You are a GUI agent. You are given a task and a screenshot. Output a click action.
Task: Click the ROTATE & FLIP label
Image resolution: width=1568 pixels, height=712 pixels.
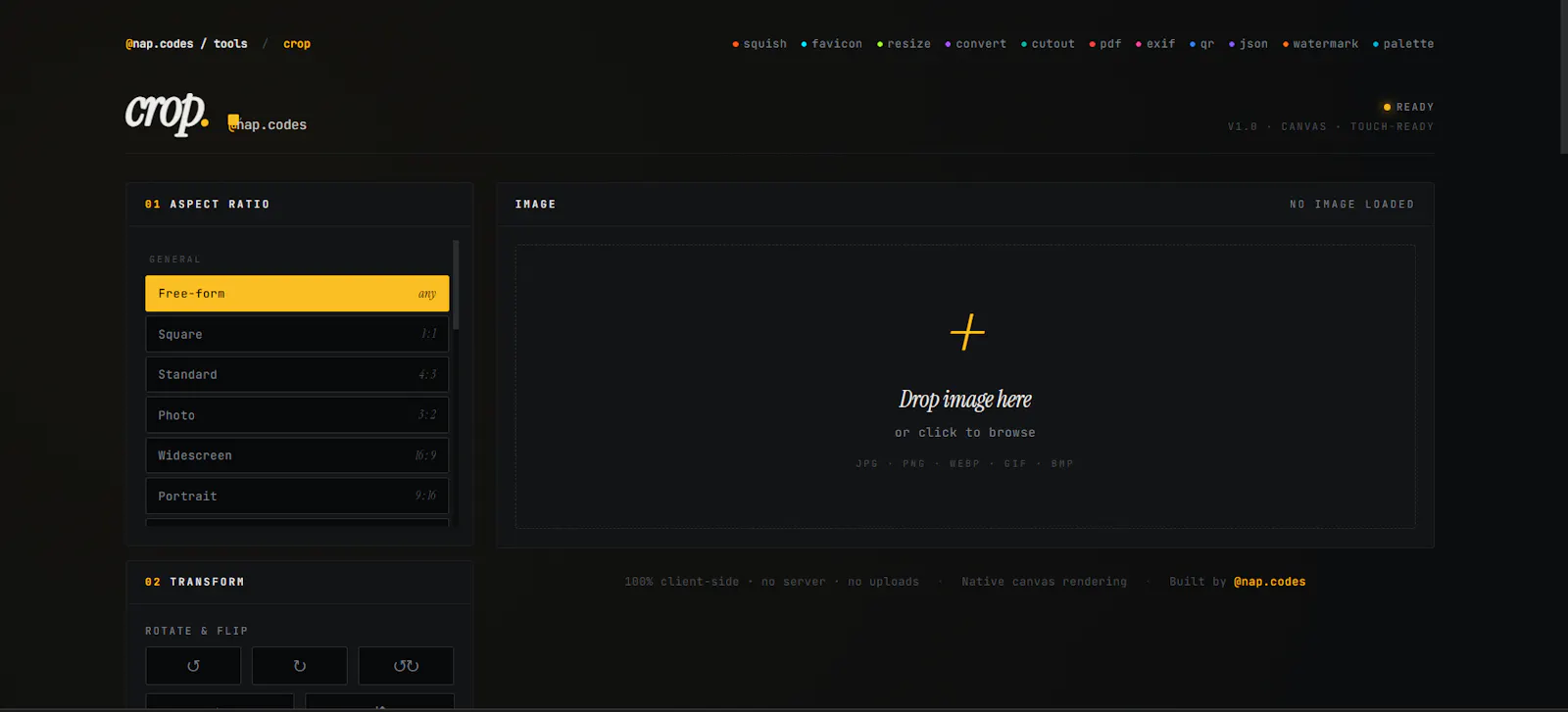pyautogui.click(x=196, y=631)
